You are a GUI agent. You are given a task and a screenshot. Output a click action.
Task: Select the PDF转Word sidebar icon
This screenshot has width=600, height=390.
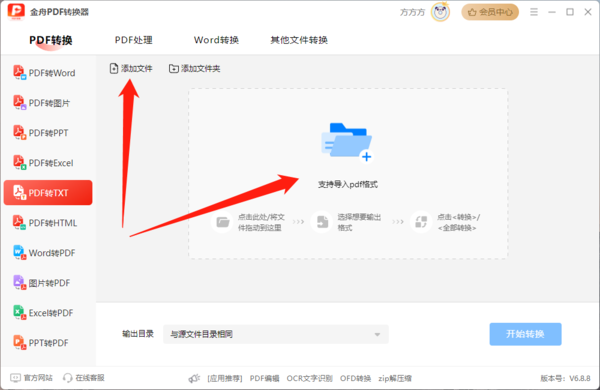(x=20, y=72)
